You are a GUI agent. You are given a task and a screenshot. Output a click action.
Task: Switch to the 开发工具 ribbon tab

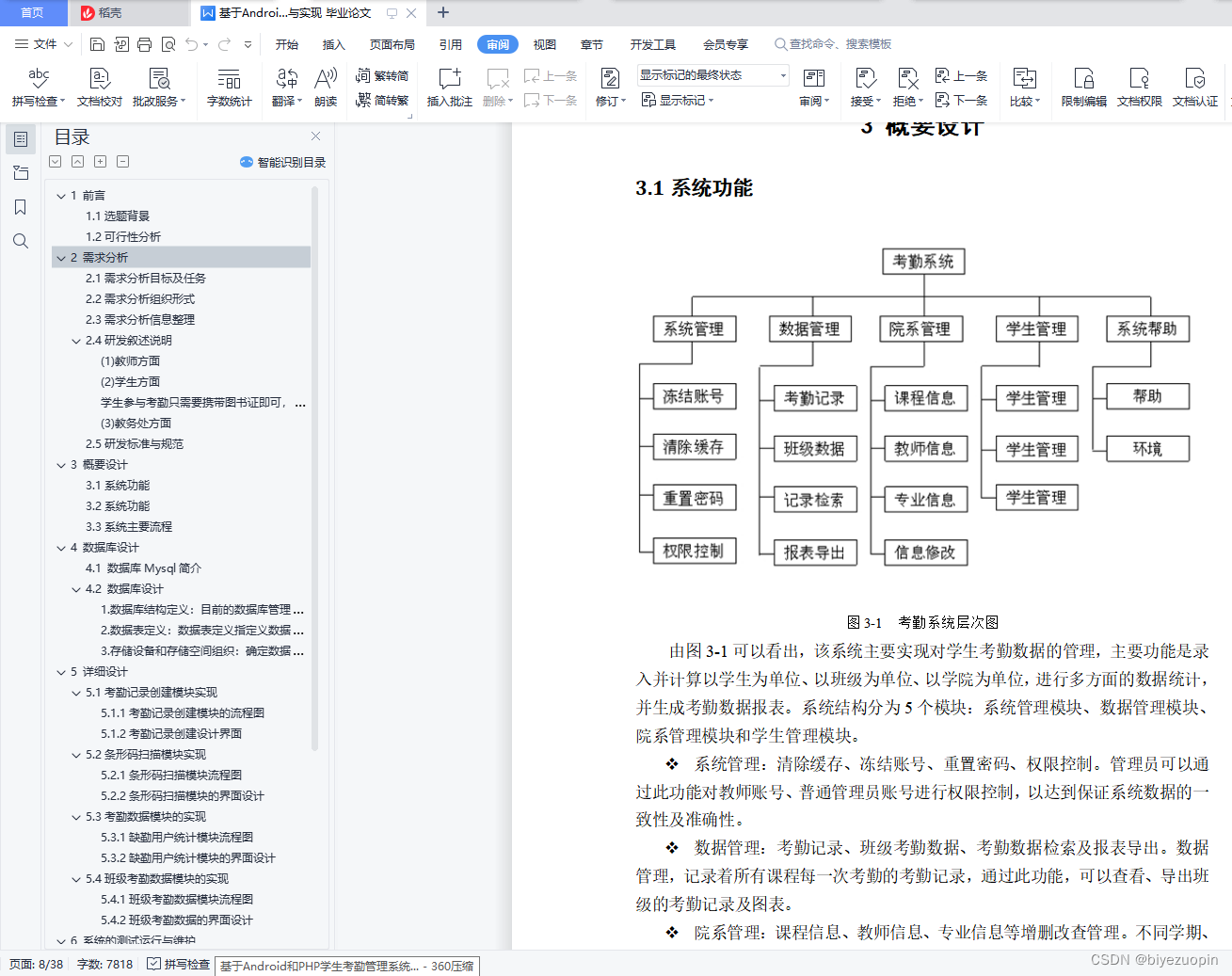[x=653, y=44]
